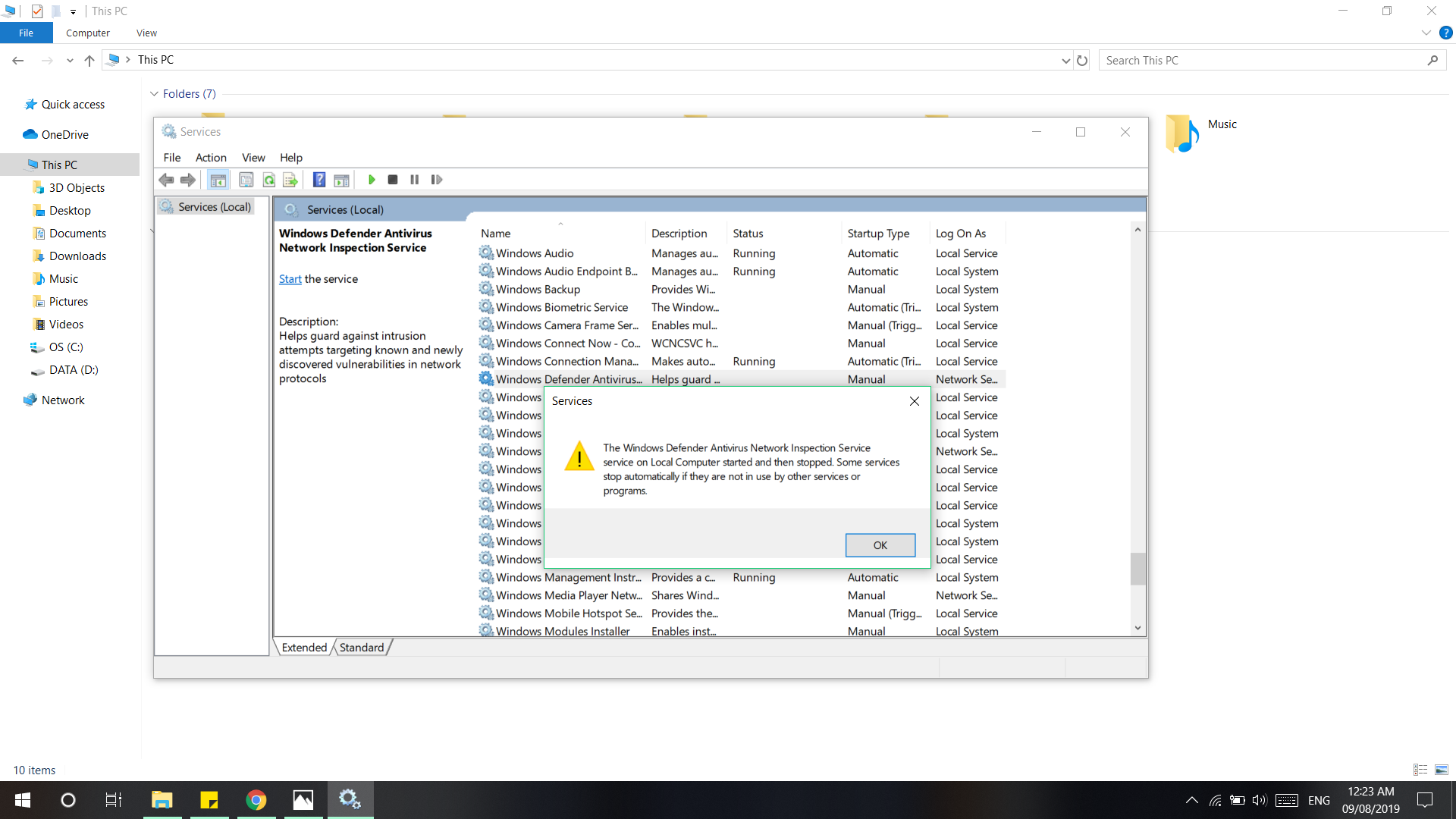The image size is (1456, 819).
Task: Open the View ribbon tab in Explorer
Action: tap(146, 33)
